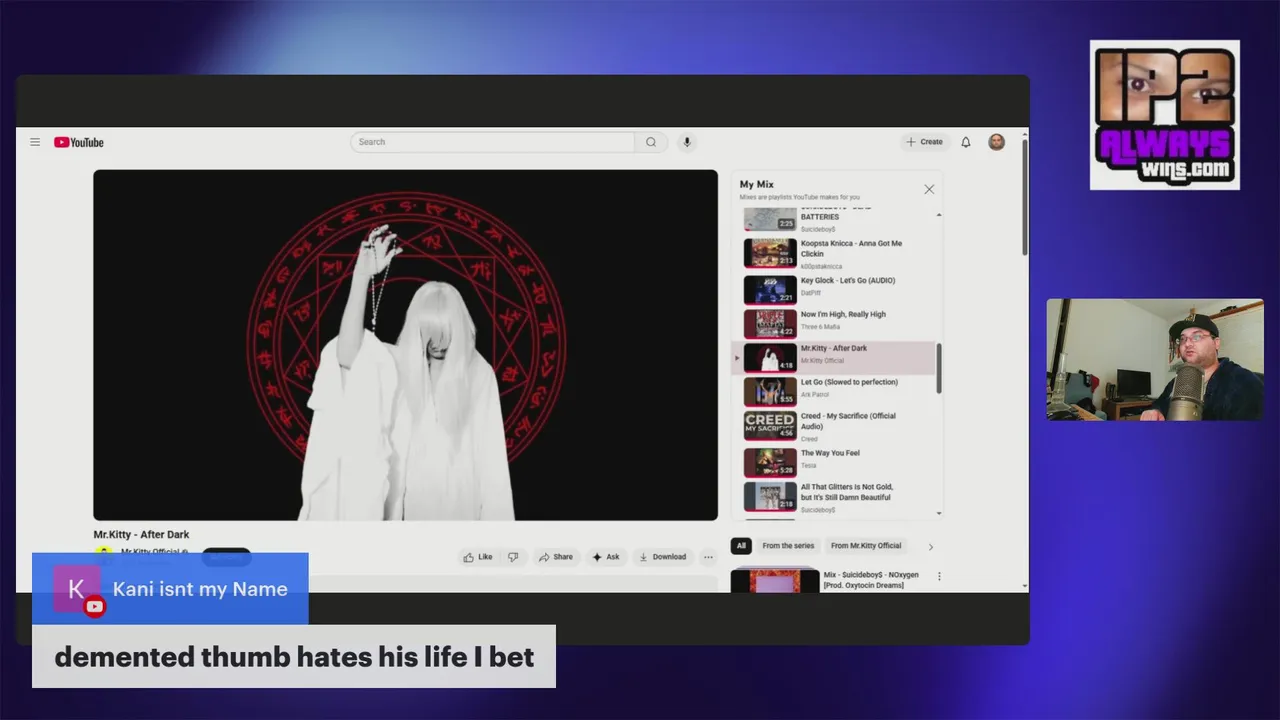Click the playlist scrollbar up arrow

coord(939,215)
